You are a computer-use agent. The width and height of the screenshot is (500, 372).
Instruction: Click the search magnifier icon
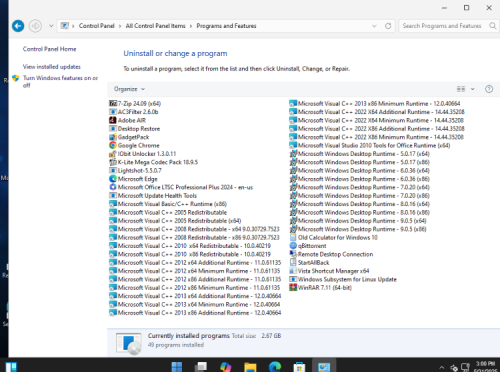[x=492, y=26]
